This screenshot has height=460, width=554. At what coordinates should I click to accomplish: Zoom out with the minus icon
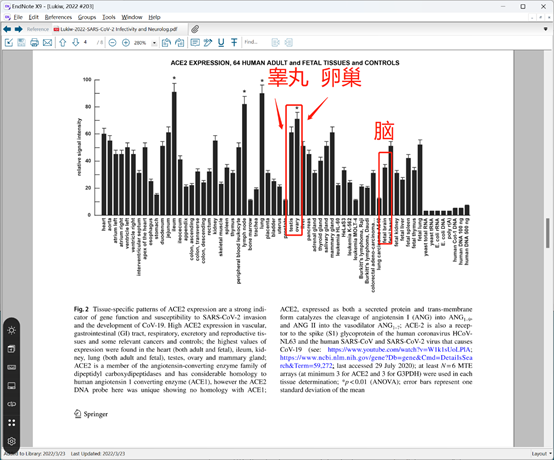coord(112,43)
